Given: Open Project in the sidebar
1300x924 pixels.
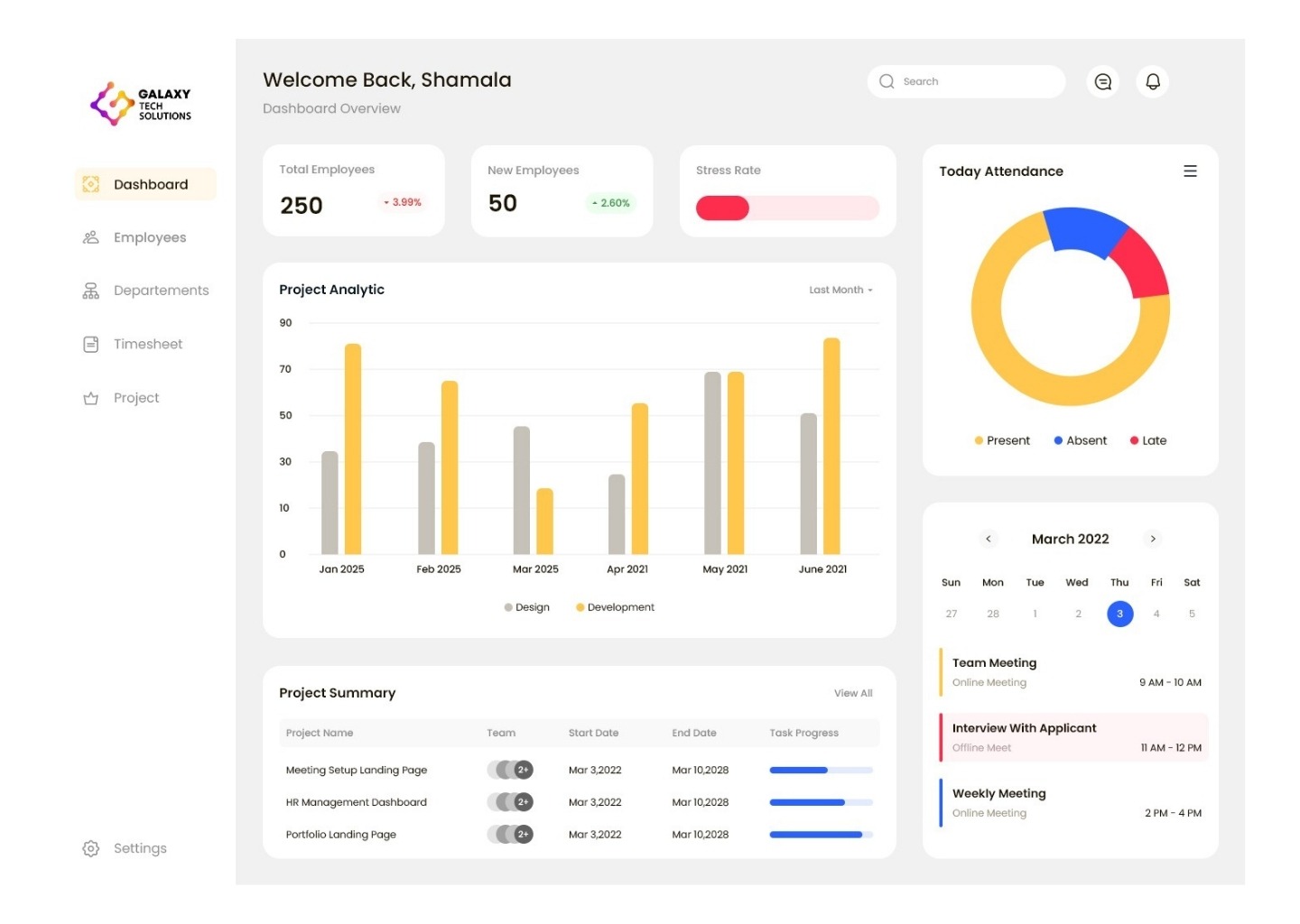Looking at the screenshot, I should tap(135, 398).
